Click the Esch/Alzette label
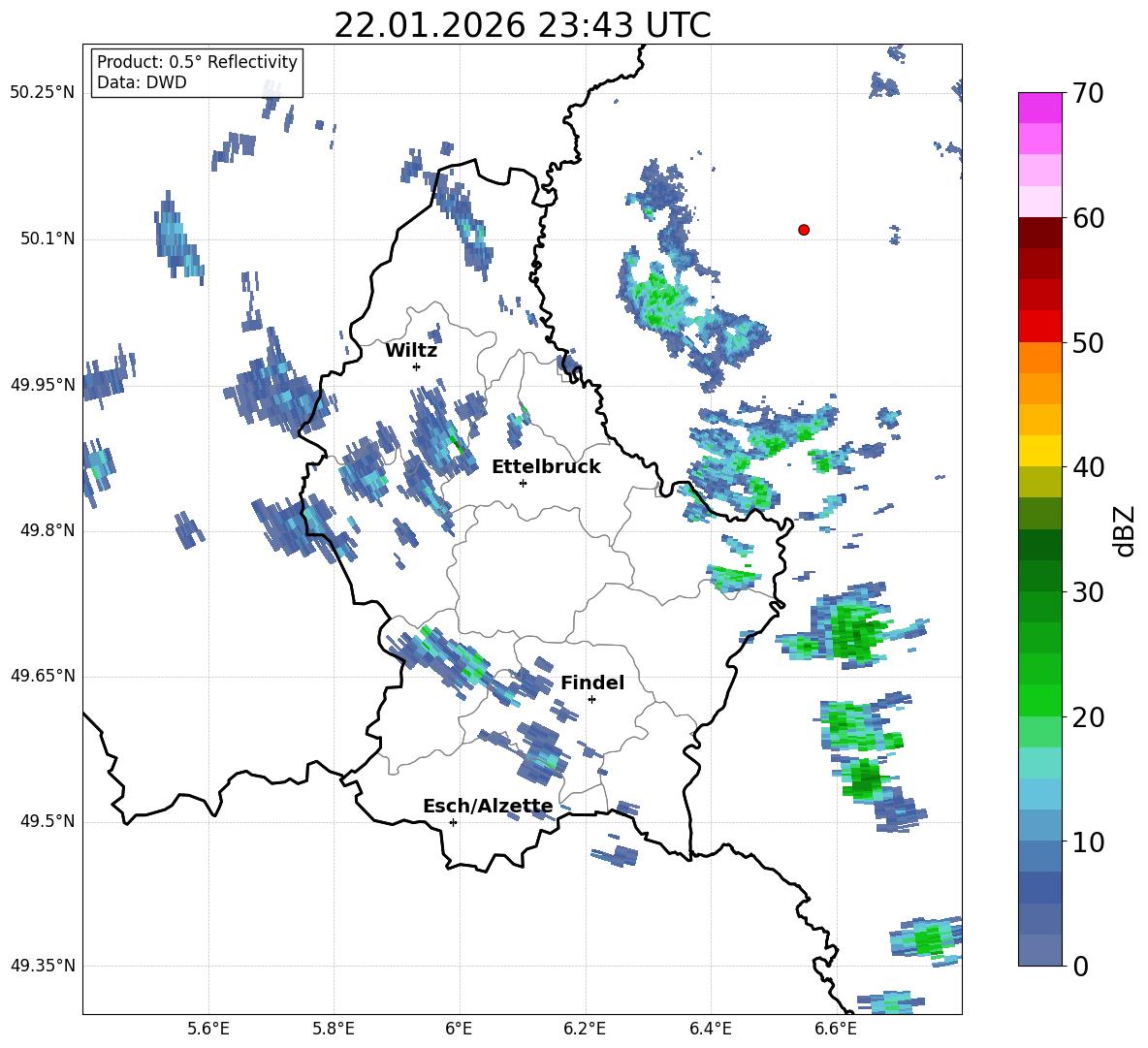Viewport: 1148px width, 1048px height. (489, 806)
